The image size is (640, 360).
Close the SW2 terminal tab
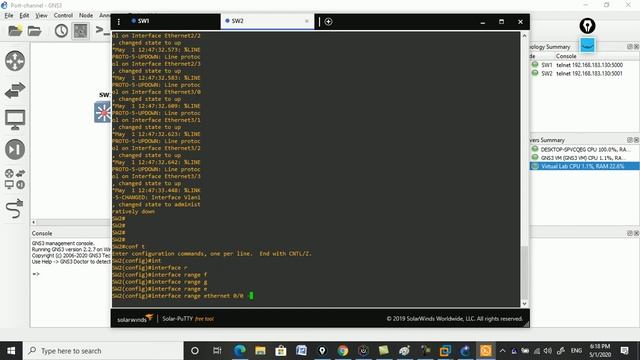[x=307, y=21]
